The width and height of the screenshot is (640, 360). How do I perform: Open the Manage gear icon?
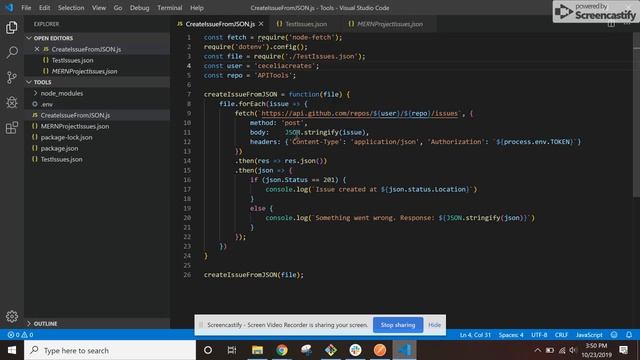[x=12, y=316]
